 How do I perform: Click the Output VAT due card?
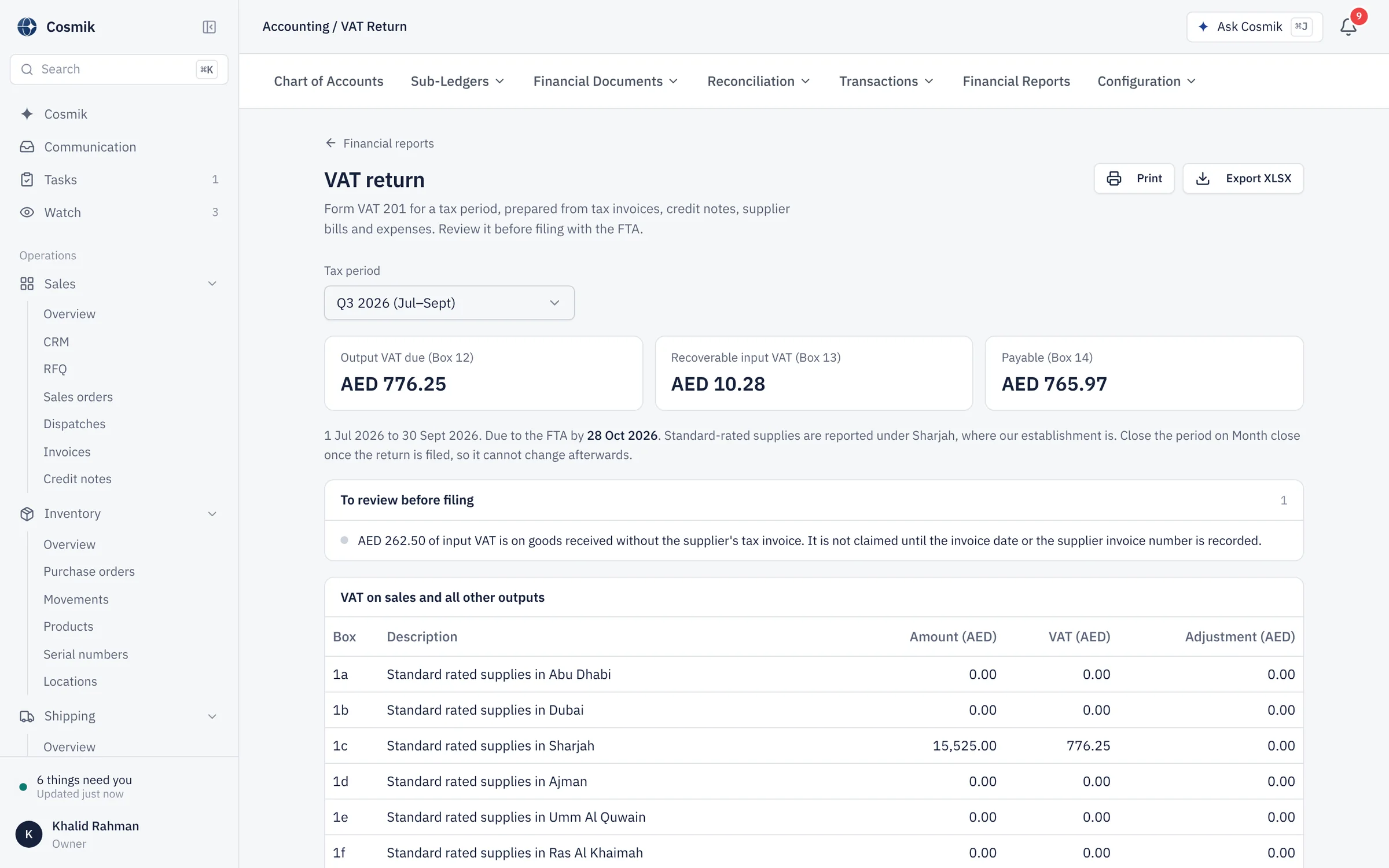(x=483, y=373)
